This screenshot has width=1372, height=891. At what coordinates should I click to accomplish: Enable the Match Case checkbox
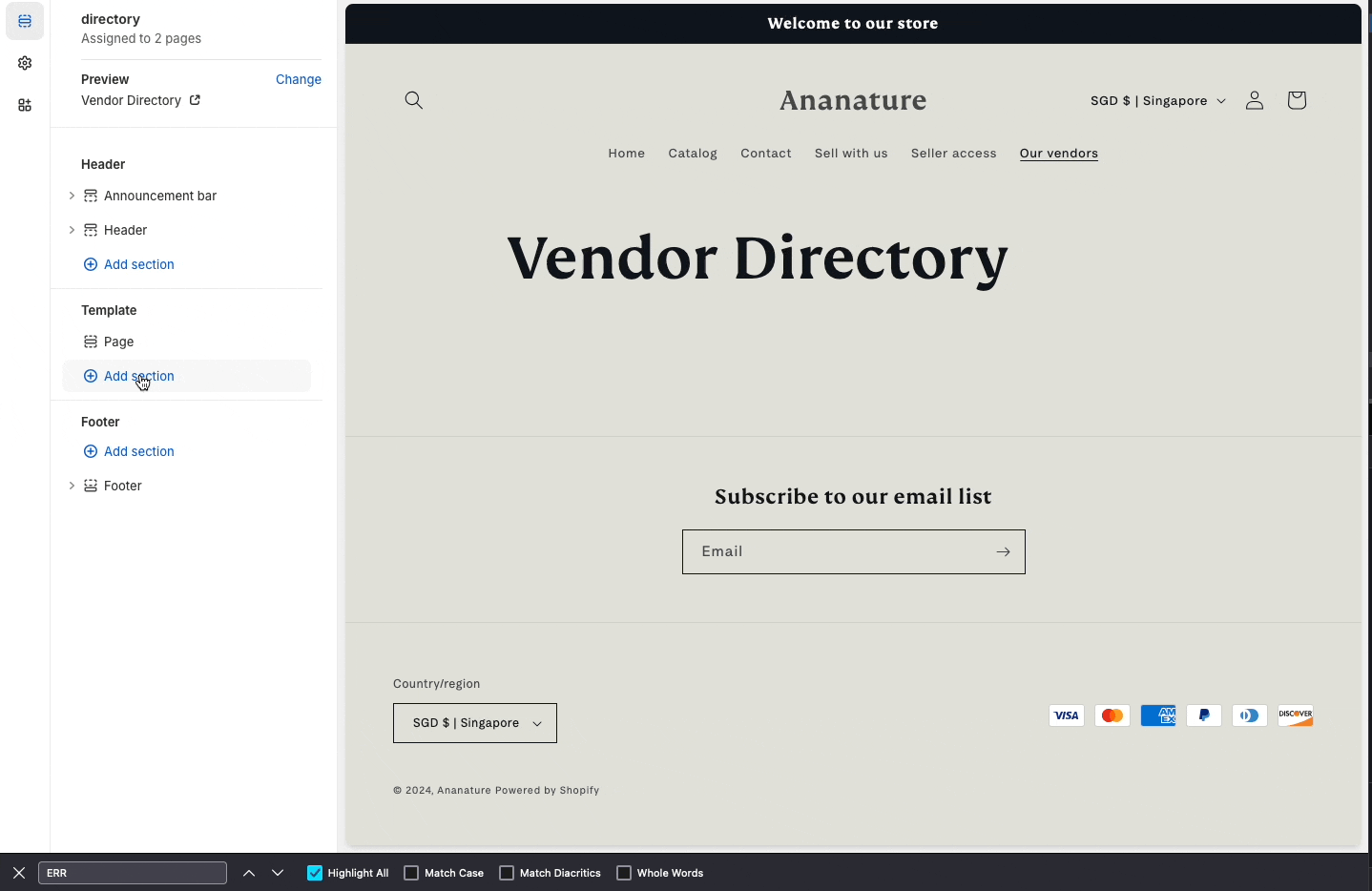coord(410,872)
